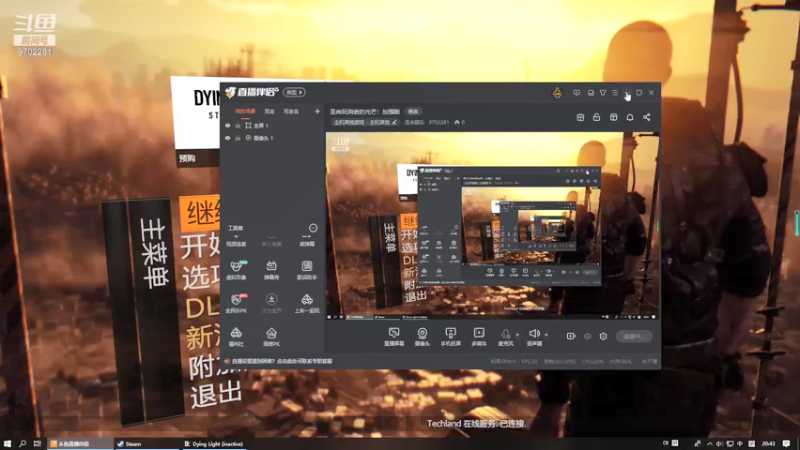Toggle visibility eye of the 摄像头 1 source
Screen dimensions: 800x450
point(228,138)
